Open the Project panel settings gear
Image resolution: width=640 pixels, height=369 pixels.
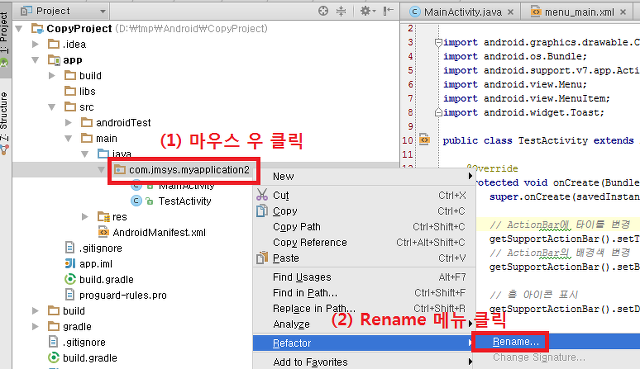click(368, 11)
